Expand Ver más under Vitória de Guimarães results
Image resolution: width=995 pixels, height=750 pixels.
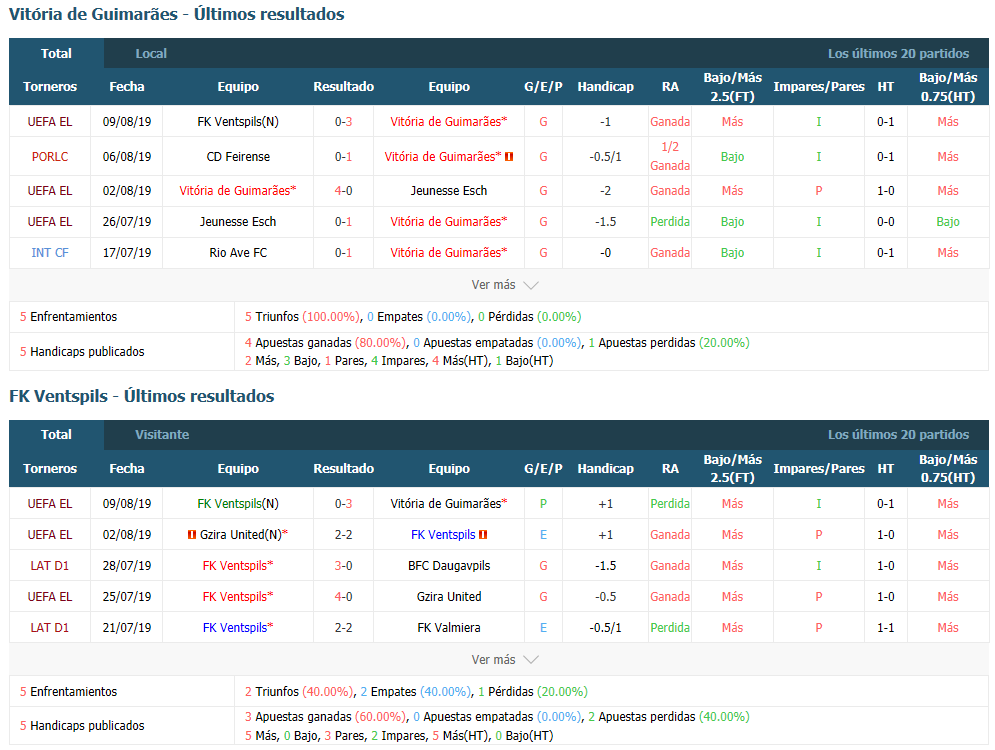pyautogui.click(x=504, y=285)
